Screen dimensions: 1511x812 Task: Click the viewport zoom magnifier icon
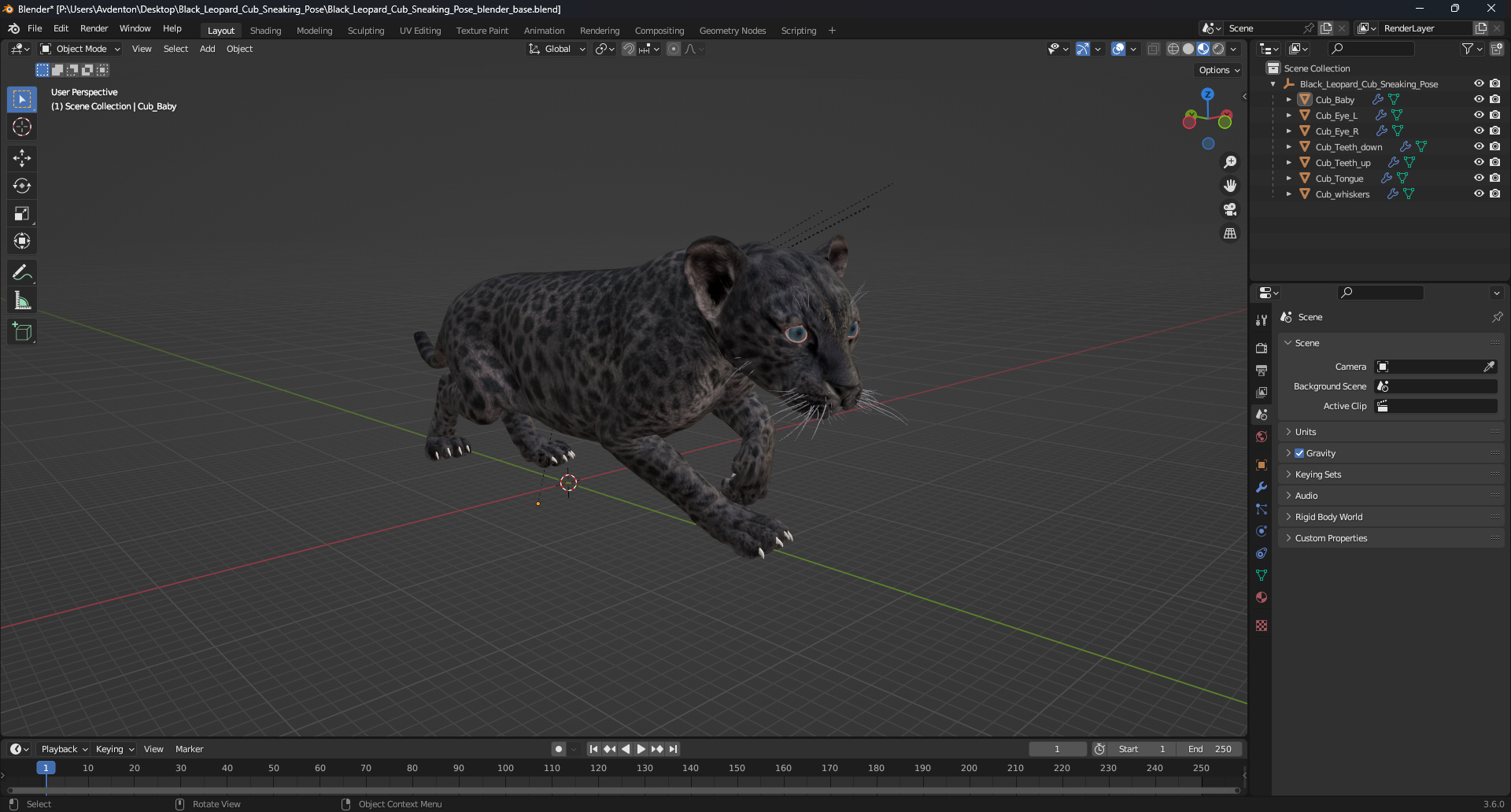[x=1229, y=162]
